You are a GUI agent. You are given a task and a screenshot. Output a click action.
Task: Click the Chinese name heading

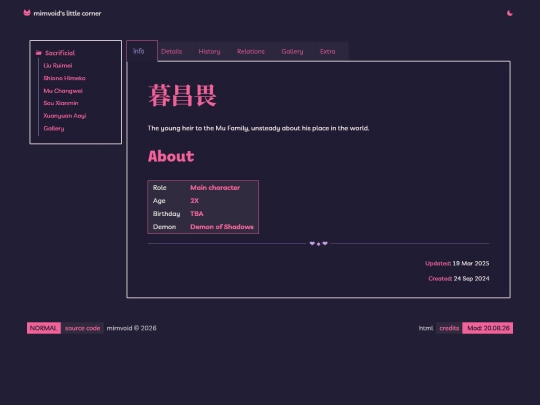click(182, 95)
